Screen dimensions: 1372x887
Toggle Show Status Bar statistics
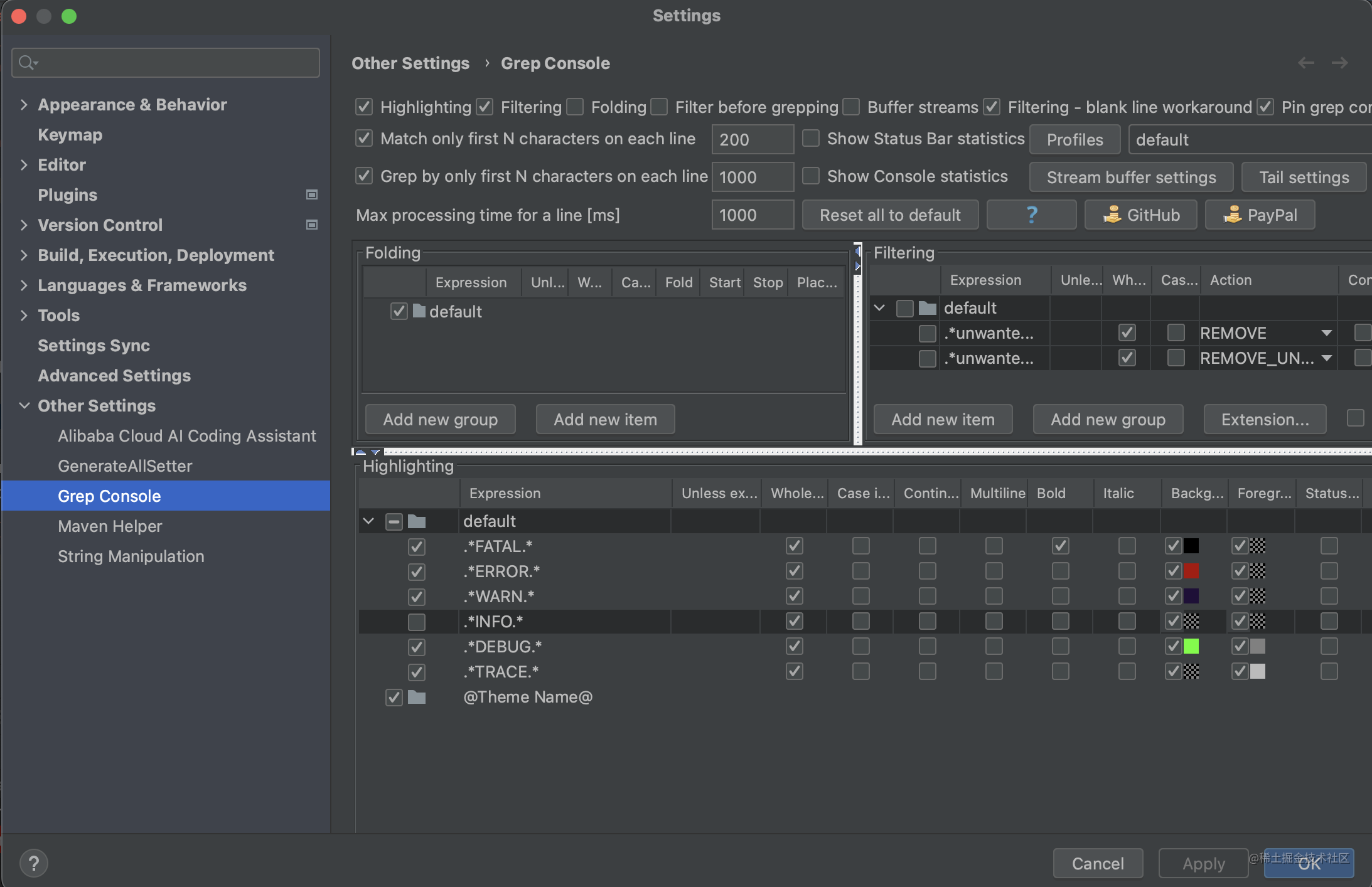click(811, 138)
